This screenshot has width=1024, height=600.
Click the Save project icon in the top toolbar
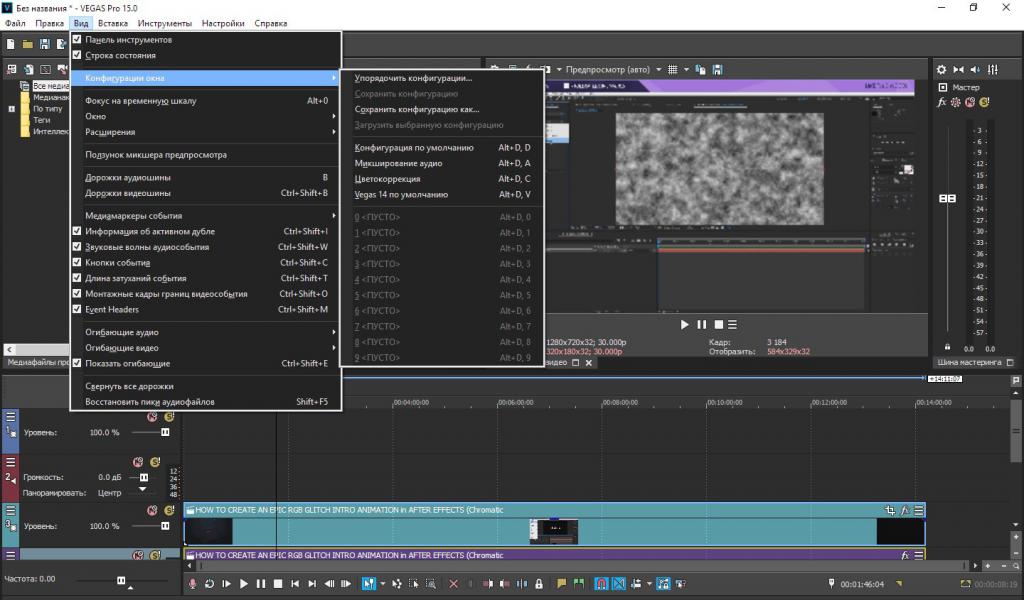click(44, 44)
